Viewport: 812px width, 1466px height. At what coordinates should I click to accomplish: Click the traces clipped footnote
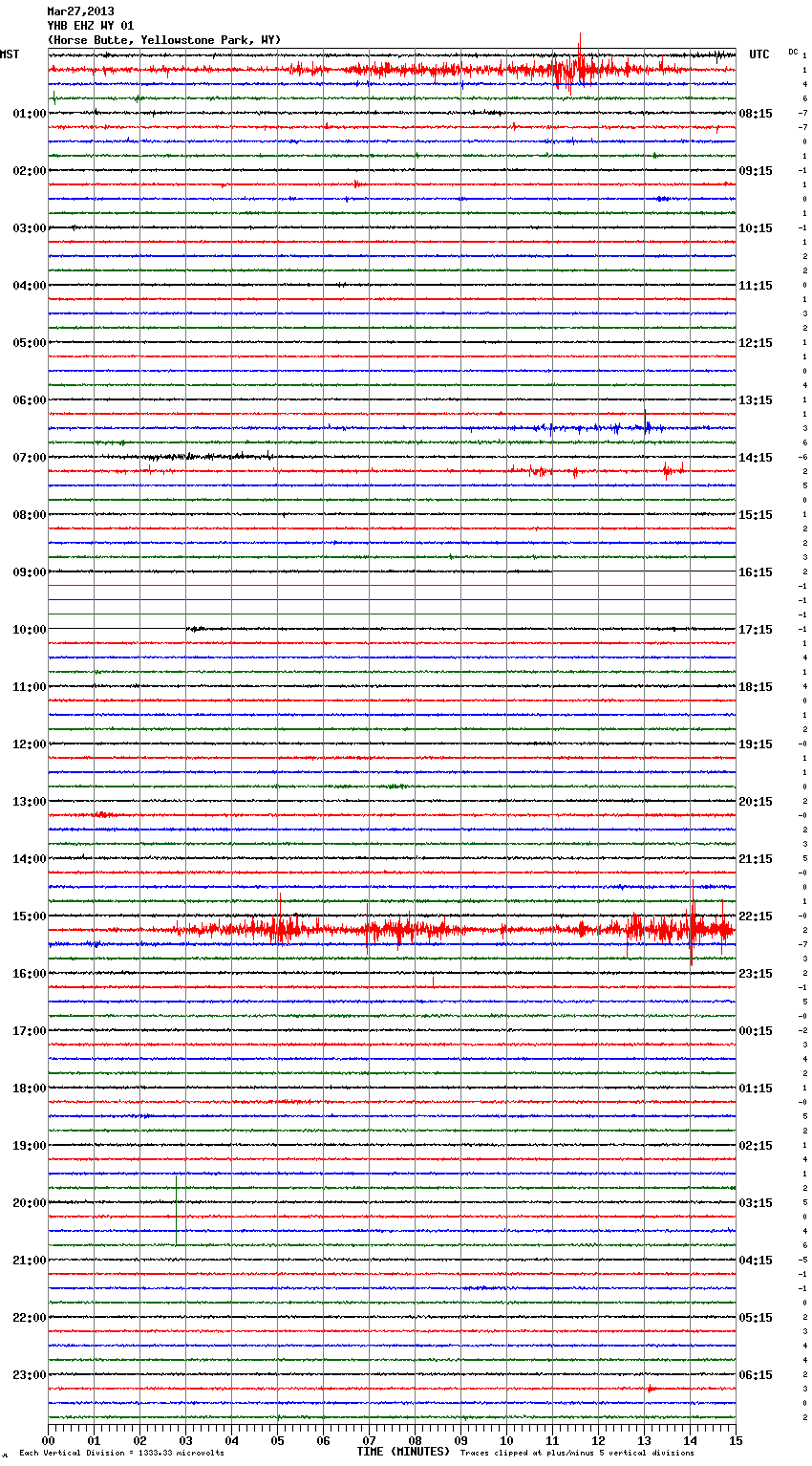pos(577,1453)
